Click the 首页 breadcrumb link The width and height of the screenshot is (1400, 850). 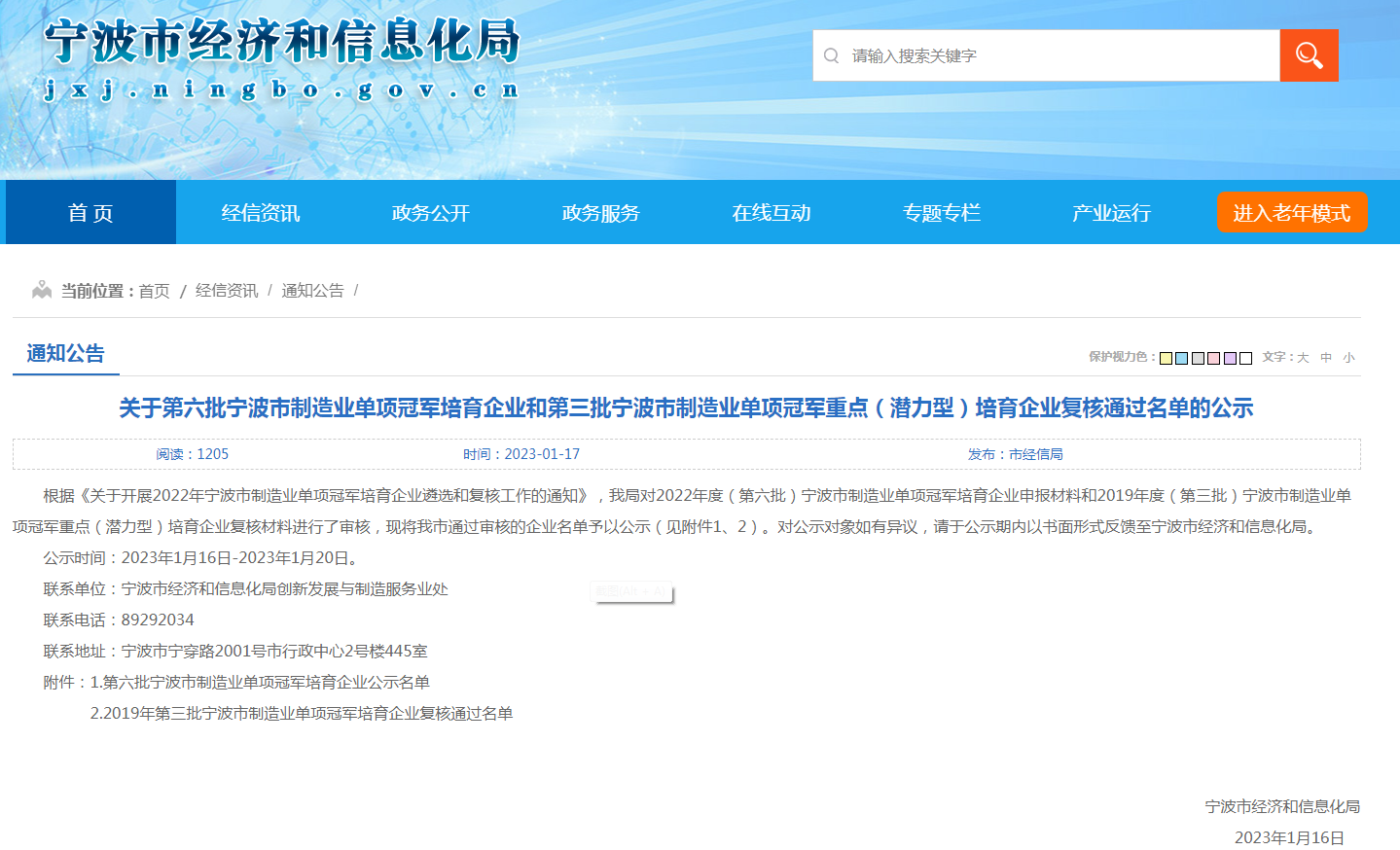pyautogui.click(x=153, y=289)
